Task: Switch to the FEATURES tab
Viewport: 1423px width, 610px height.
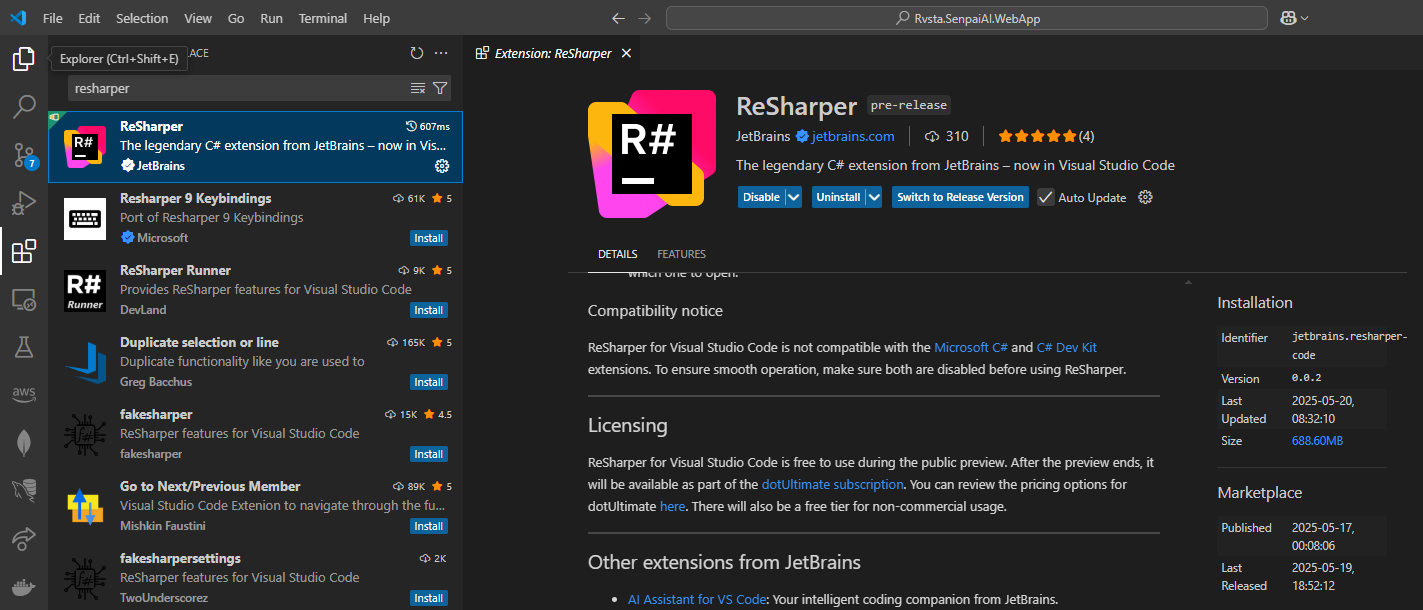Action: coord(681,253)
